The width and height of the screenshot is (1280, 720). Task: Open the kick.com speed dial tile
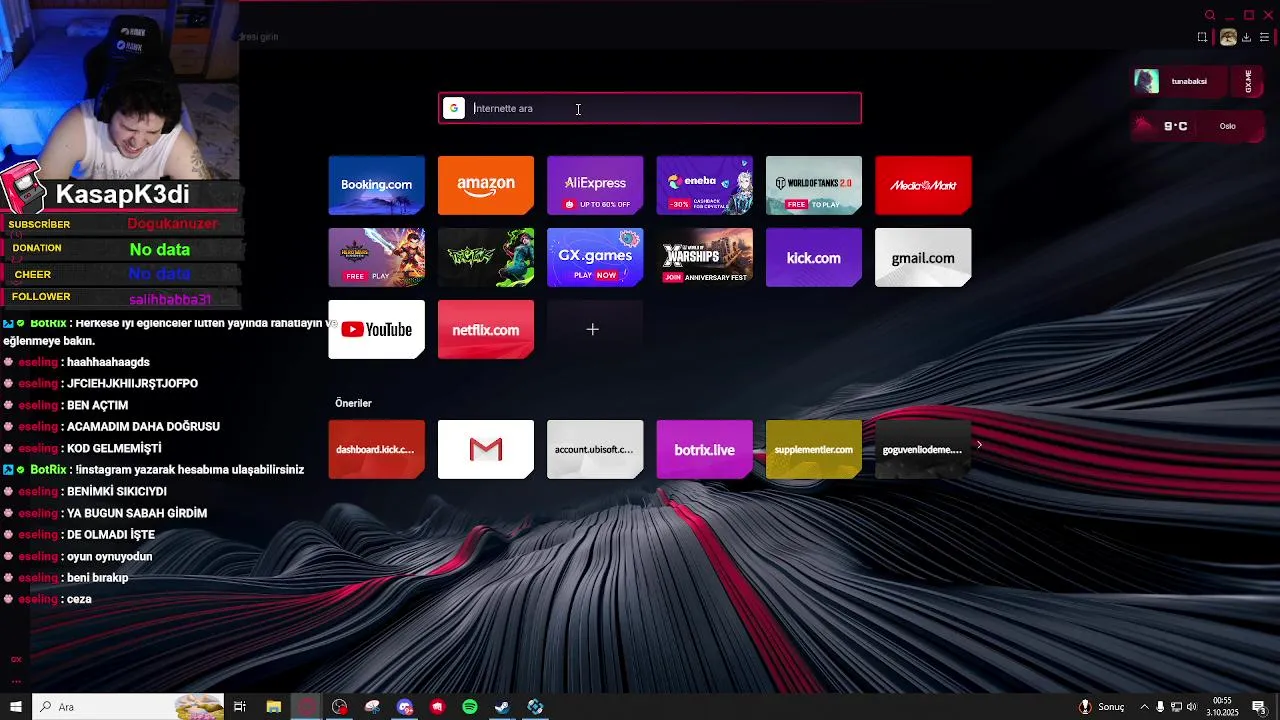point(813,257)
